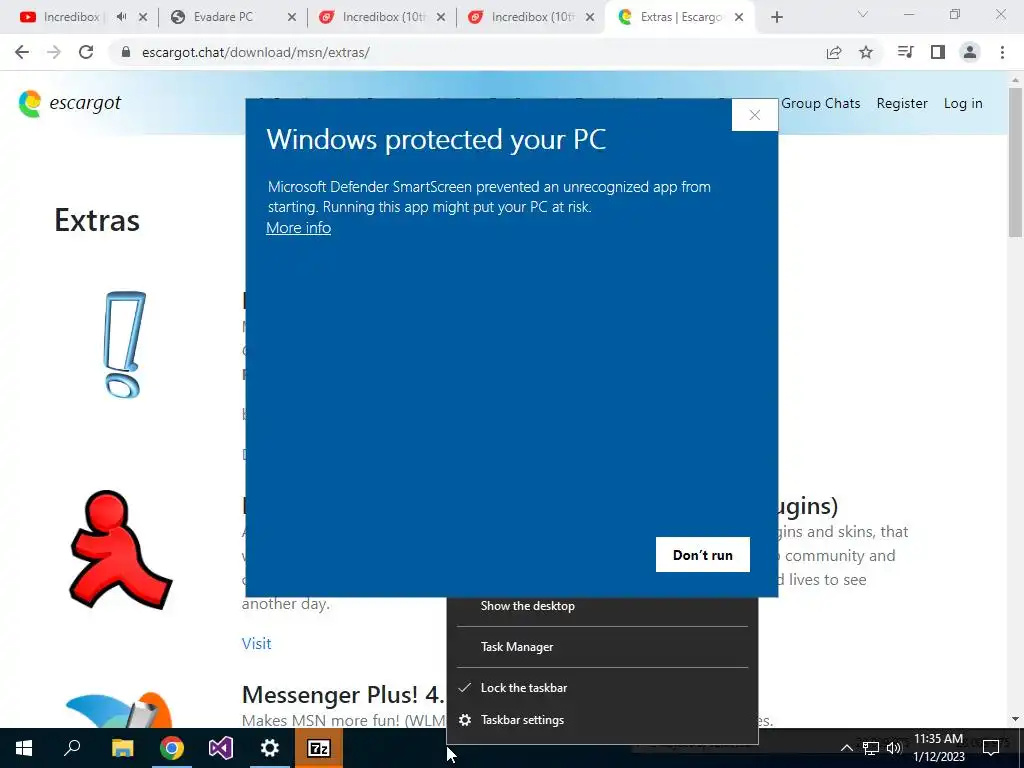
Task: Open the Chrome side panel icon
Action: click(x=938, y=52)
